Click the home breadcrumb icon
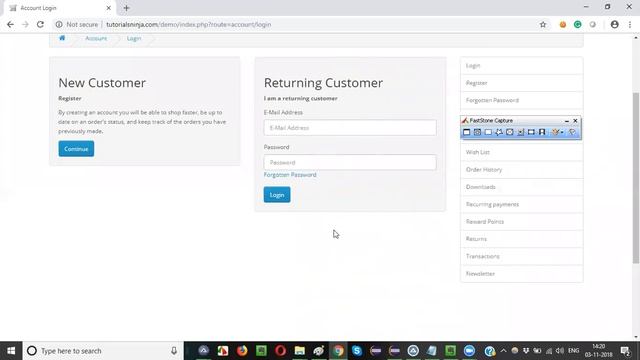The image size is (640, 360). (x=62, y=38)
